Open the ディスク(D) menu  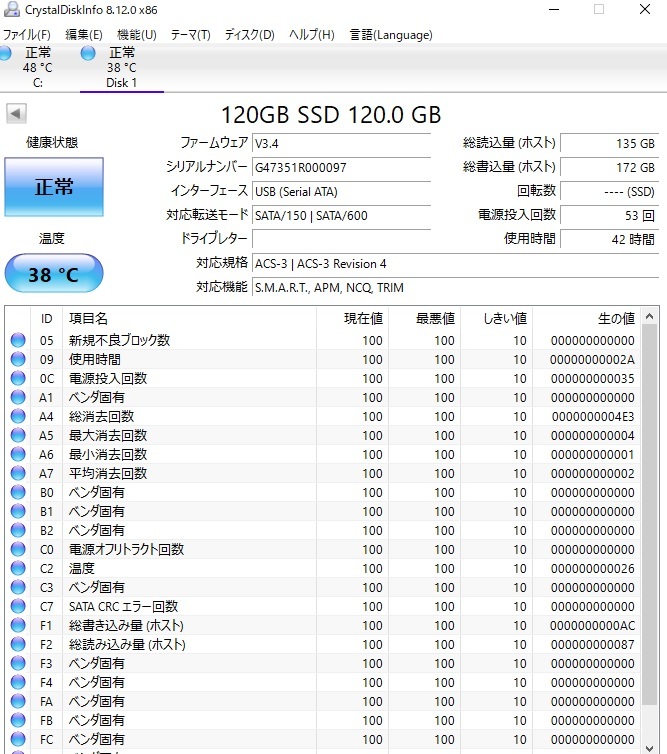coord(249,35)
